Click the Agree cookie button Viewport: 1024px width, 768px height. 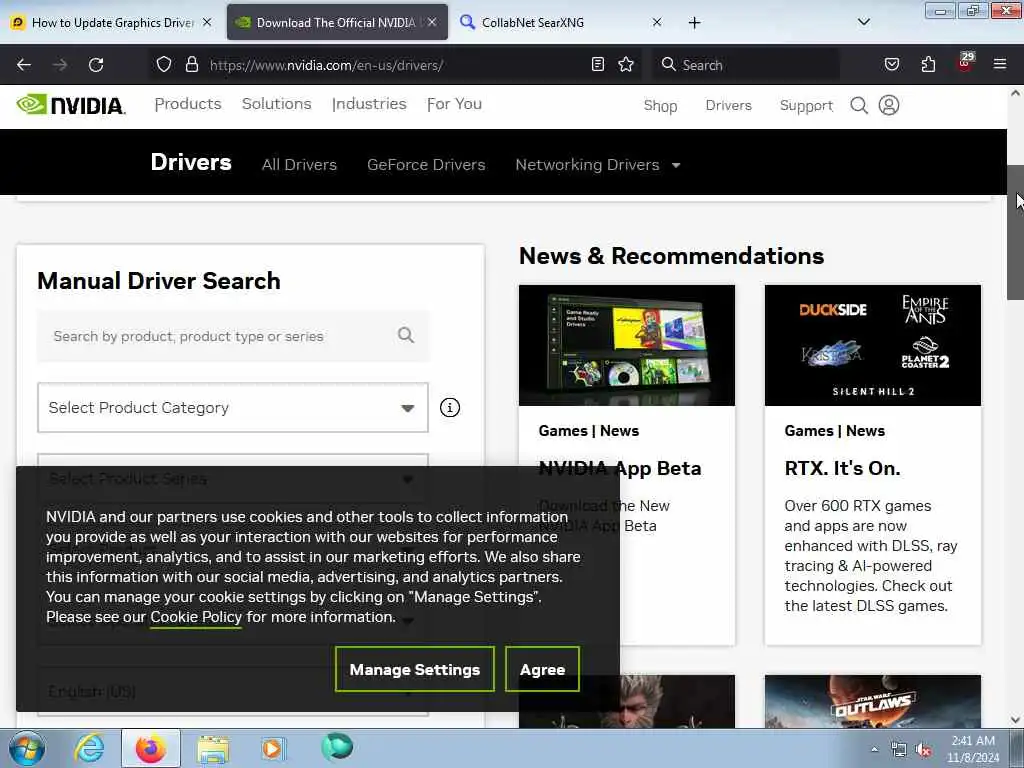pos(542,669)
